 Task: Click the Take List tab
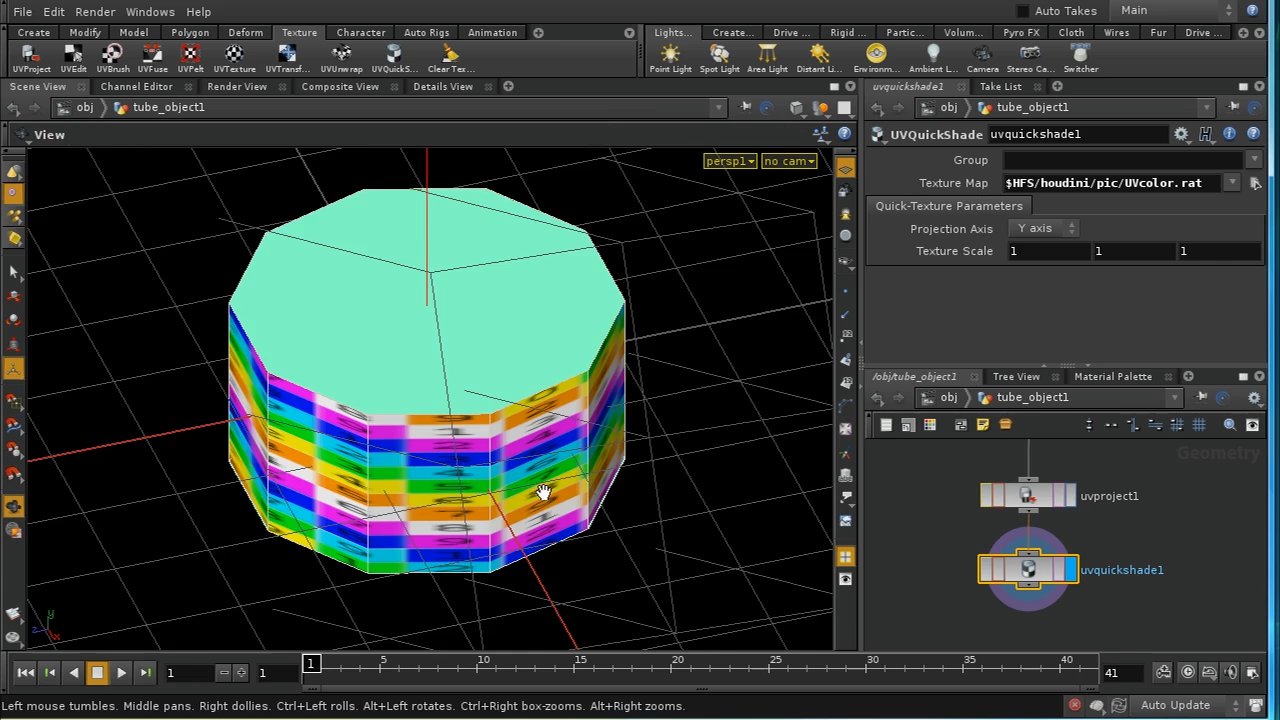pyautogui.click(x=1001, y=86)
